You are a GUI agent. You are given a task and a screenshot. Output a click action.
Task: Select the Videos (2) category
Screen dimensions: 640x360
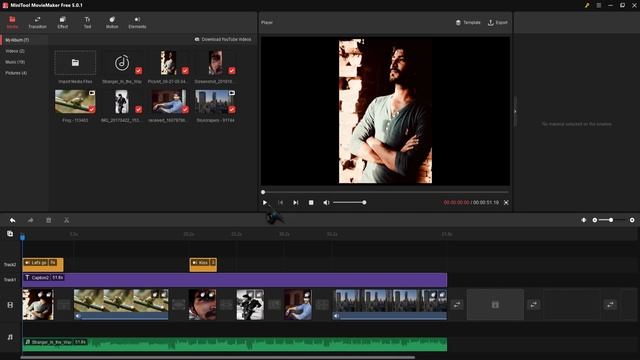click(x=15, y=51)
